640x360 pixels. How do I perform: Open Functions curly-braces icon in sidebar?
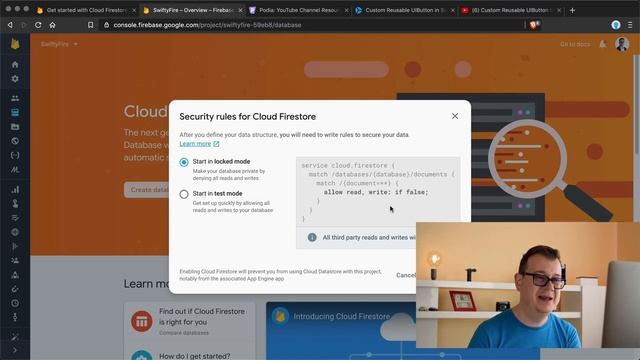click(15, 155)
